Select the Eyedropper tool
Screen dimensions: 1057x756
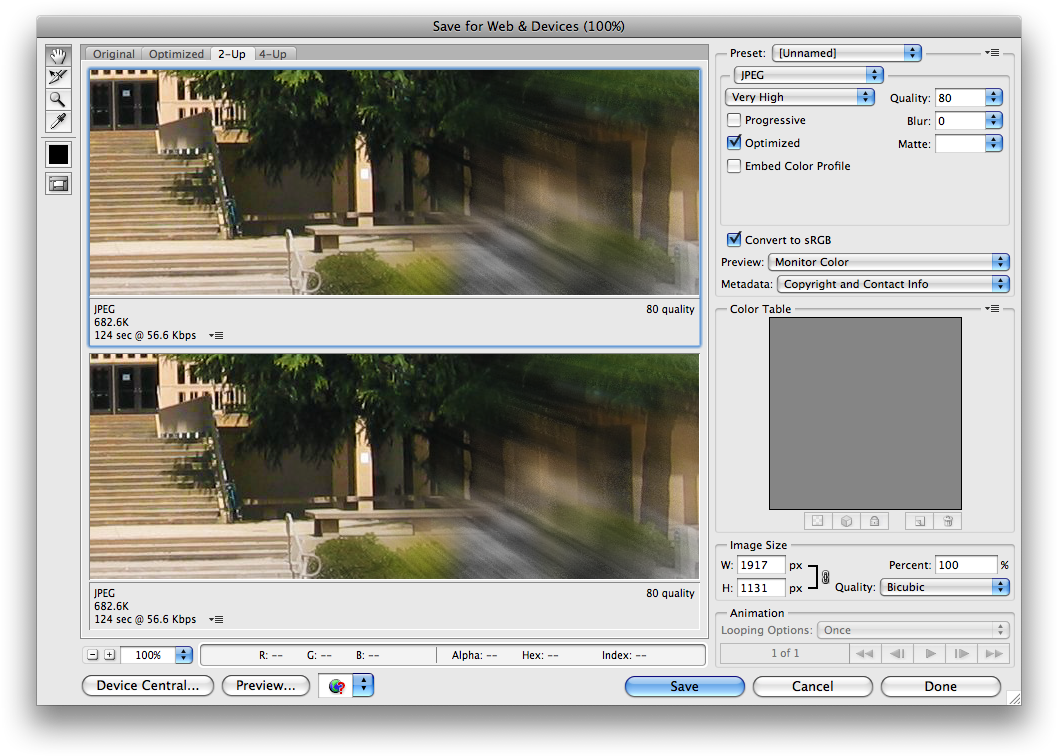(x=58, y=121)
